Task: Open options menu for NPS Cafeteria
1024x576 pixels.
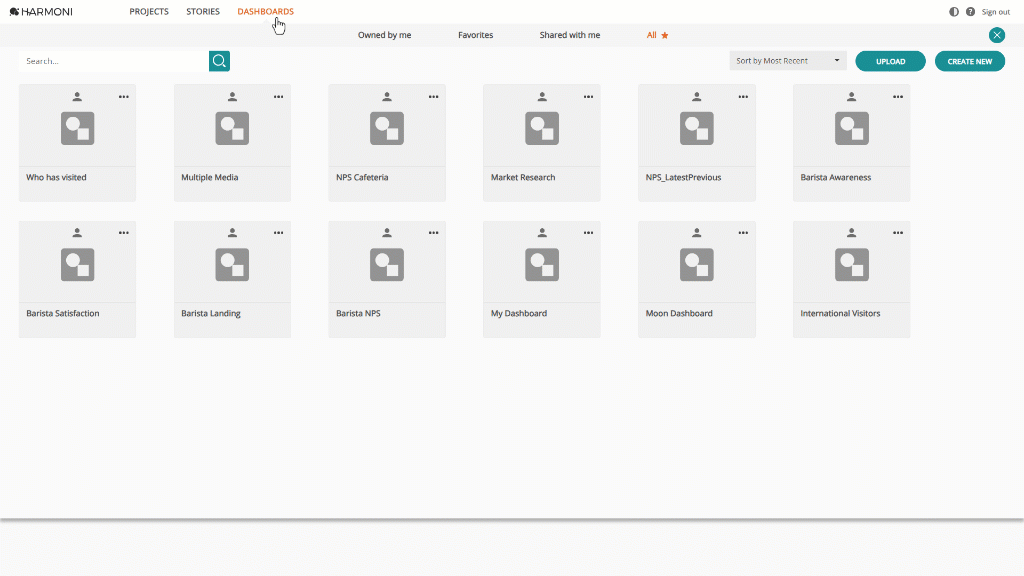Action: (x=433, y=97)
